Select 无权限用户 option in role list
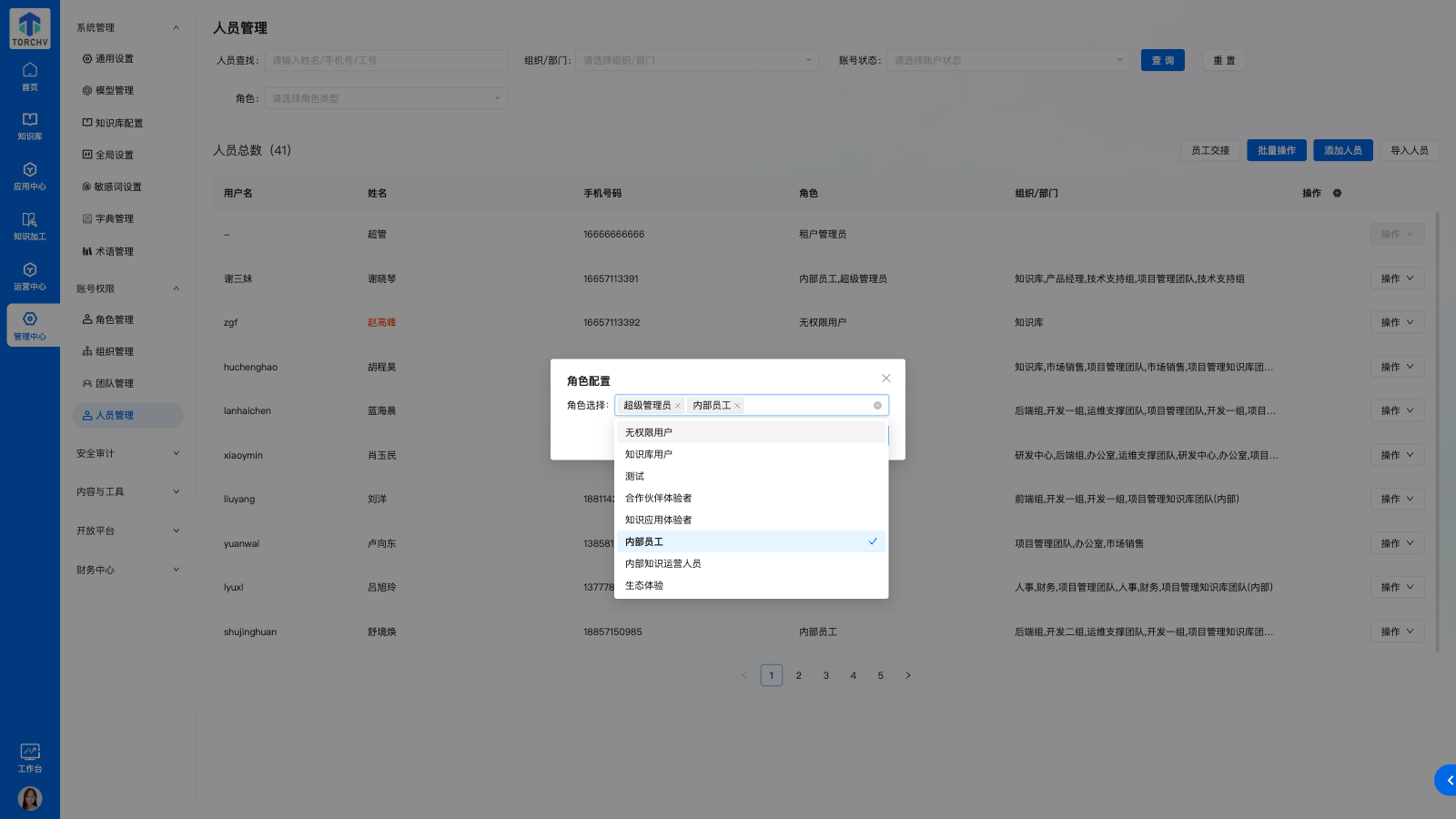The image size is (1456, 819). [x=750, y=432]
